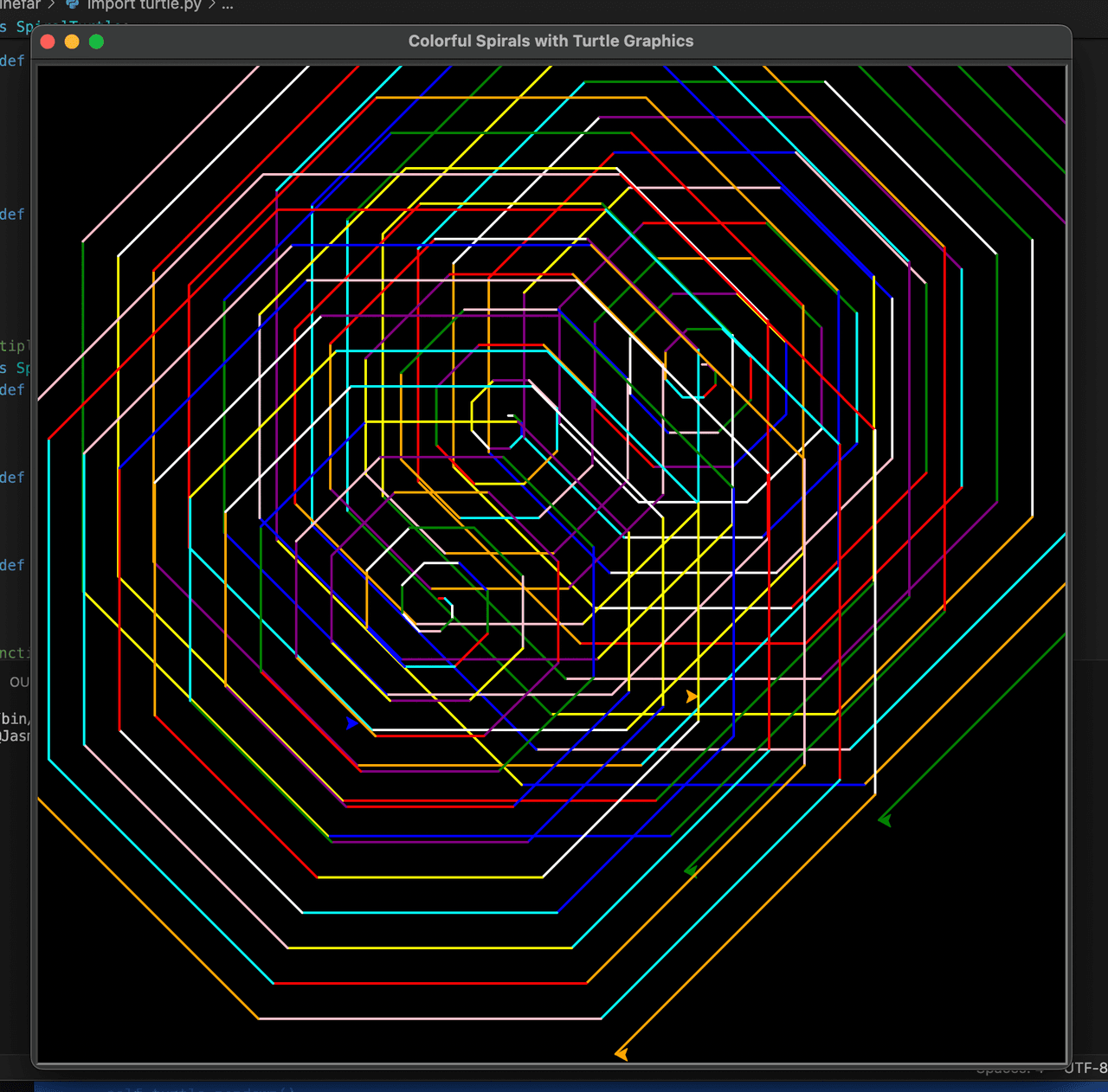
Task: Click the chevron after "import turtle.py"
Action: [x=212, y=5]
